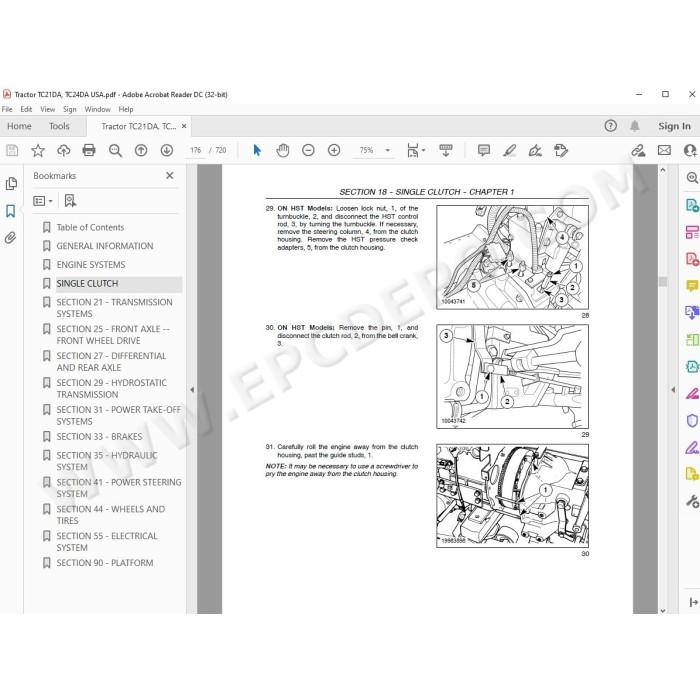Viewport: 700px width, 700px height.
Task: Go to next page arrow icon
Action: pyautogui.click(x=167, y=150)
